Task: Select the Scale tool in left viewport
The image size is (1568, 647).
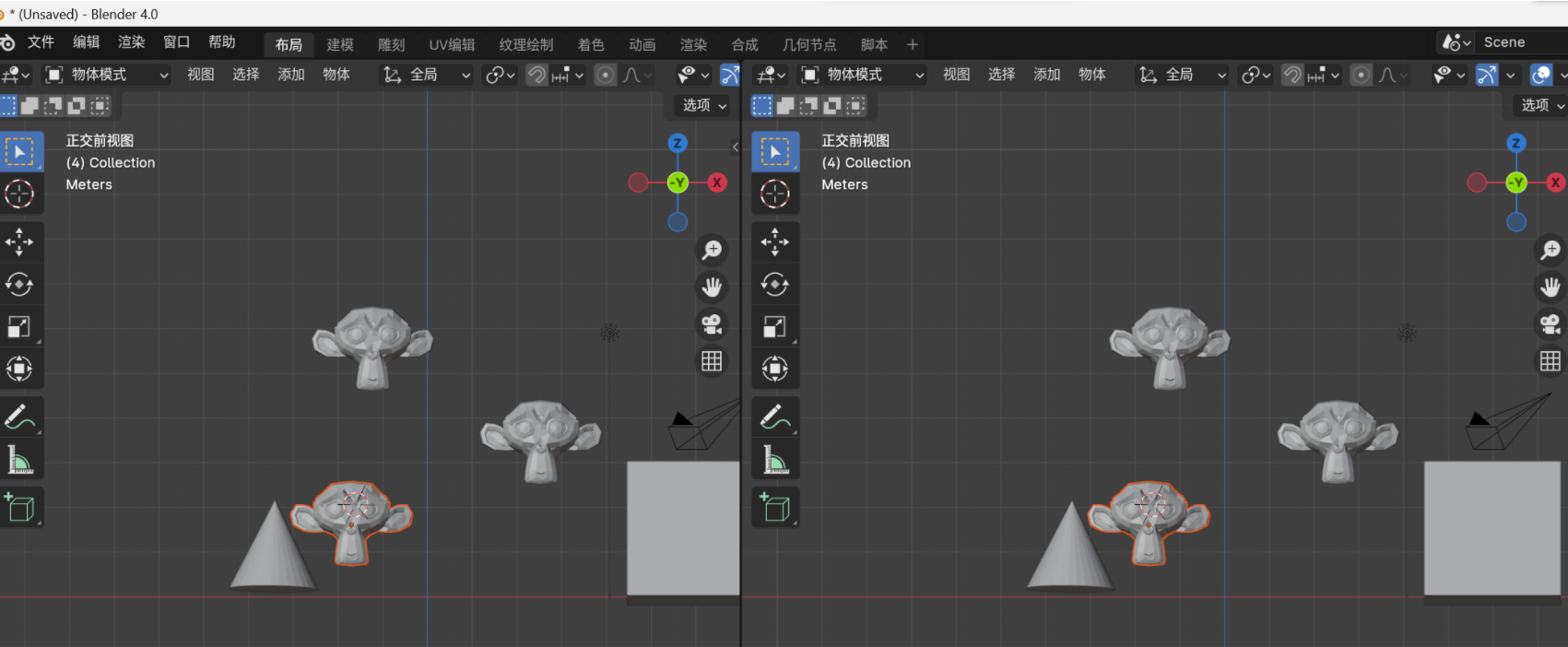Action: tap(20, 327)
